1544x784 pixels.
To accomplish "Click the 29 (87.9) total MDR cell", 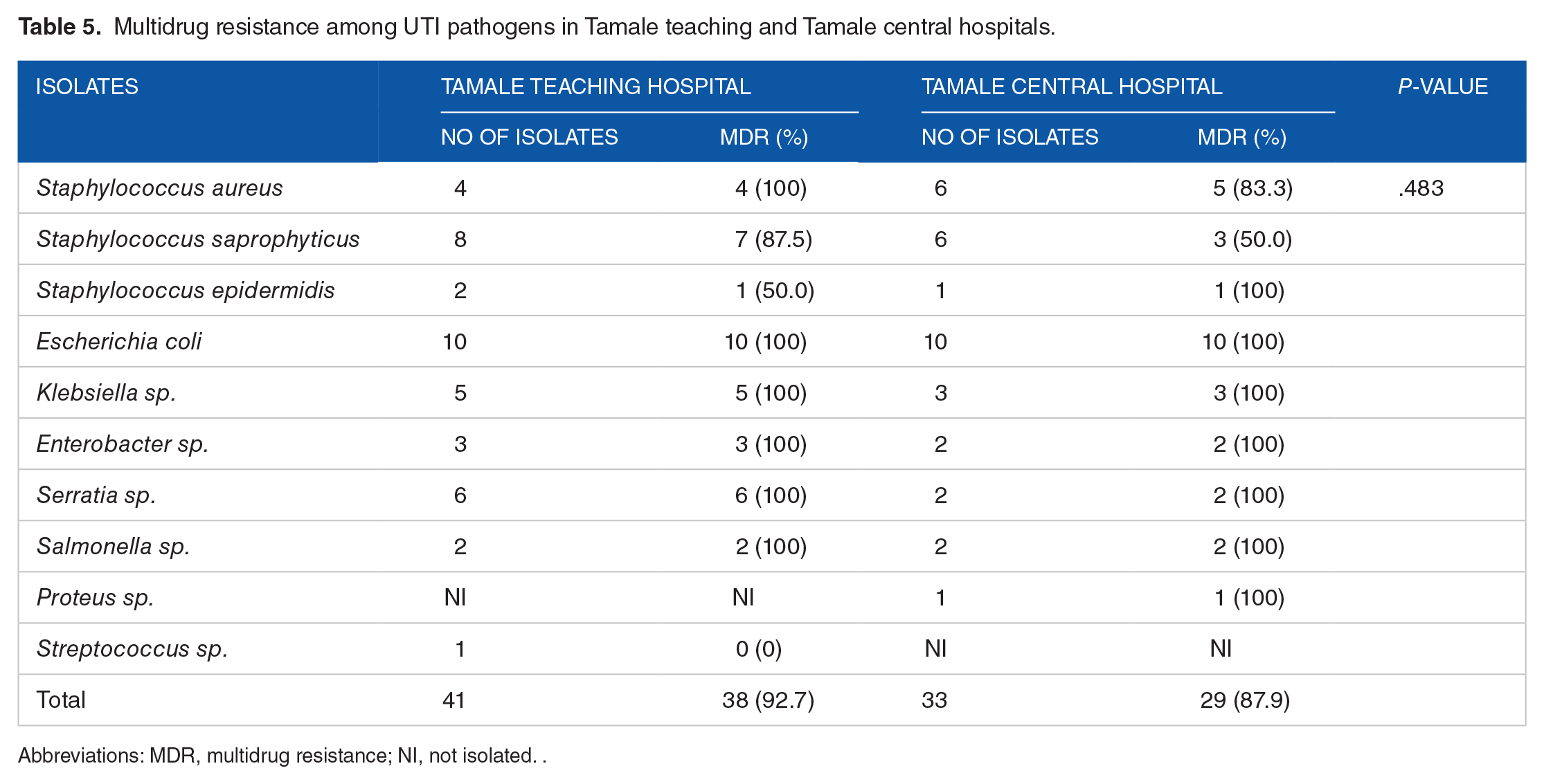I will pyautogui.click(x=1245, y=700).
